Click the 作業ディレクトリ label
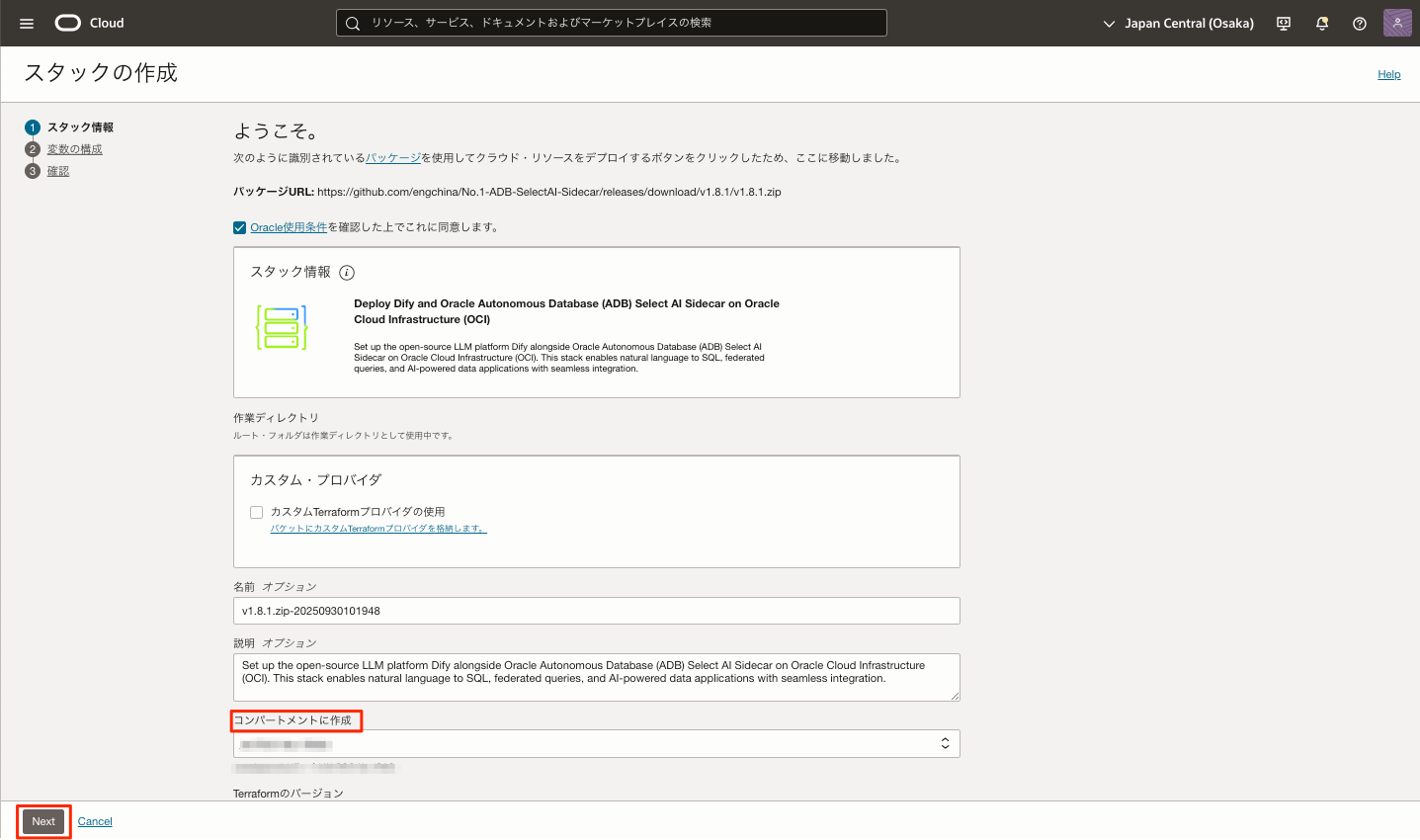The height and width of the screenshot is (840, 1420). [x=276, y=418]
